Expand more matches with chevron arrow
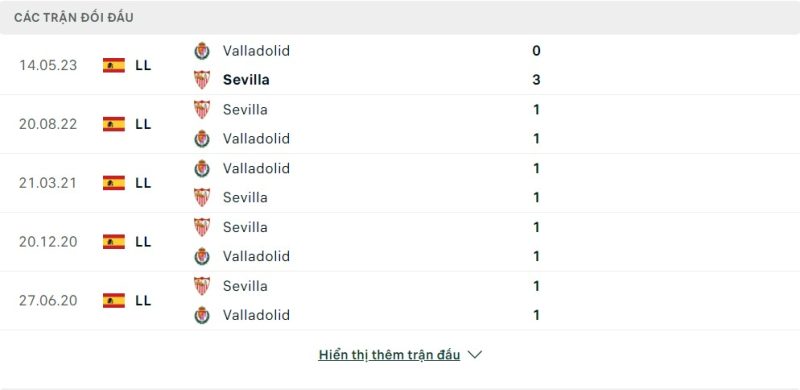The height and width of the screenshot is (390, 800). click(x=474, y=354)
